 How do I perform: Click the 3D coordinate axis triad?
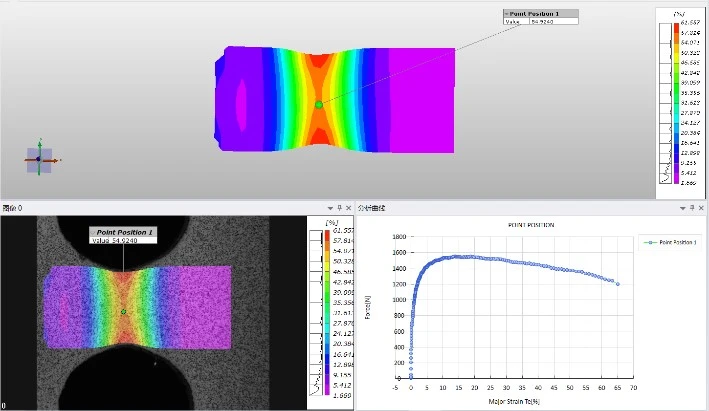(x=39, y=158)
